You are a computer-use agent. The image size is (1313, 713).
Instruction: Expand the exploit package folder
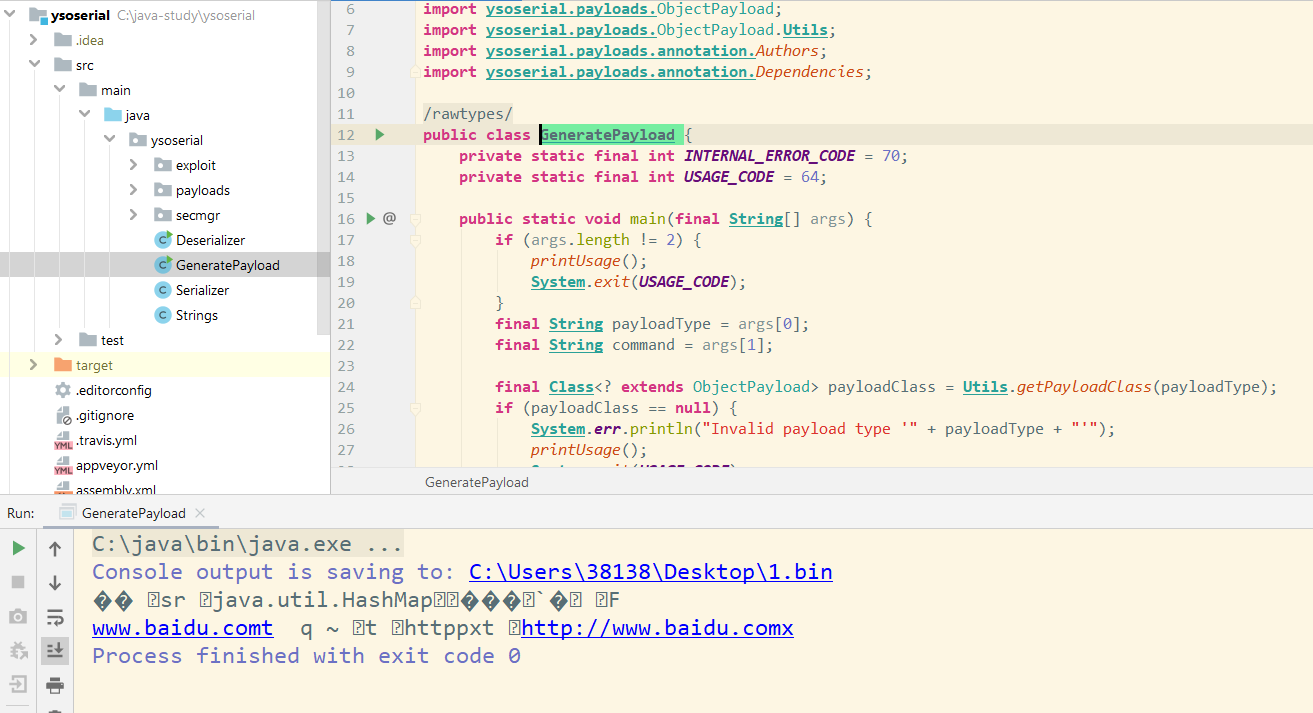click(134, 165)
